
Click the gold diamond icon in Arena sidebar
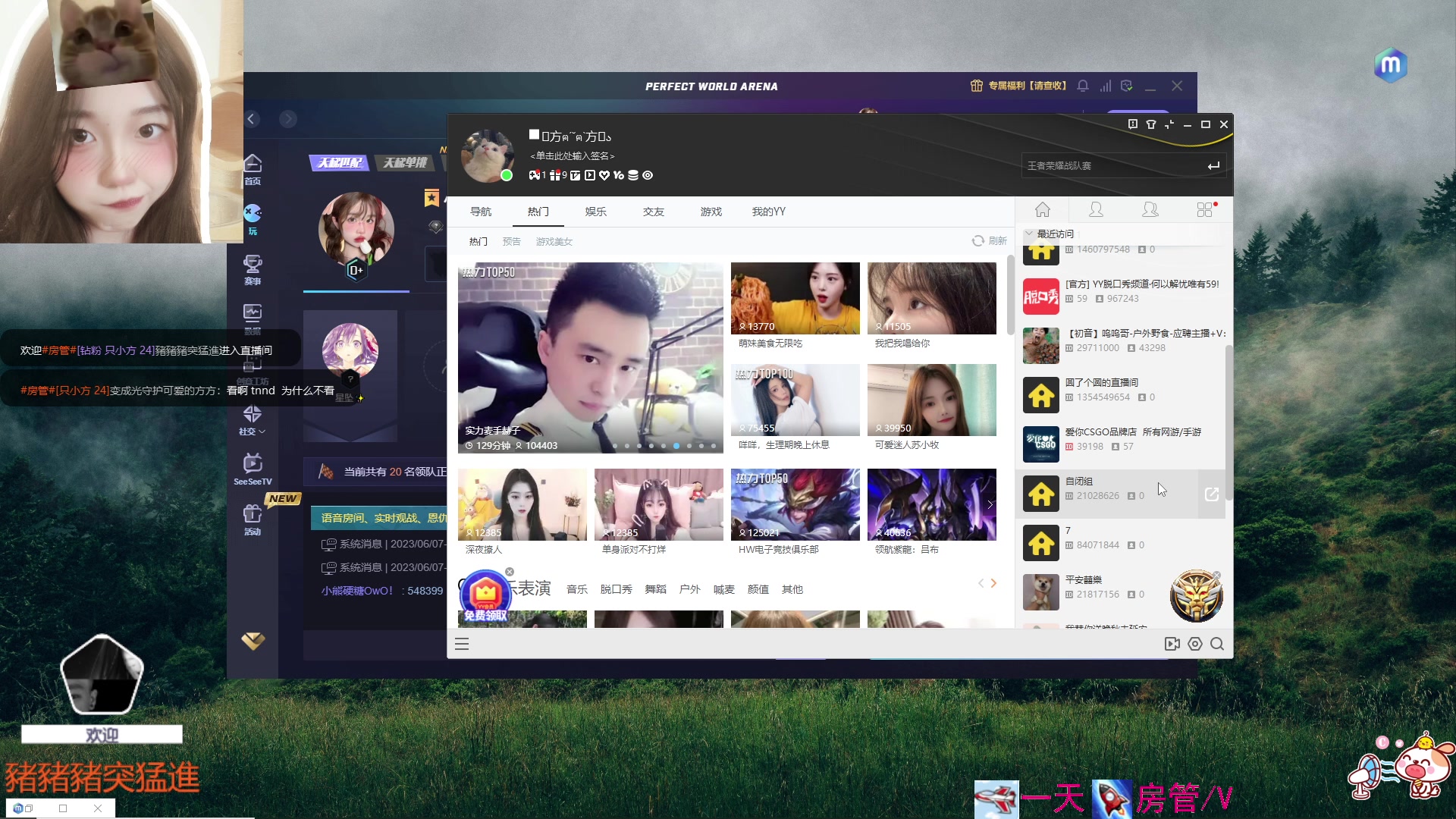[x=253, y=642]
